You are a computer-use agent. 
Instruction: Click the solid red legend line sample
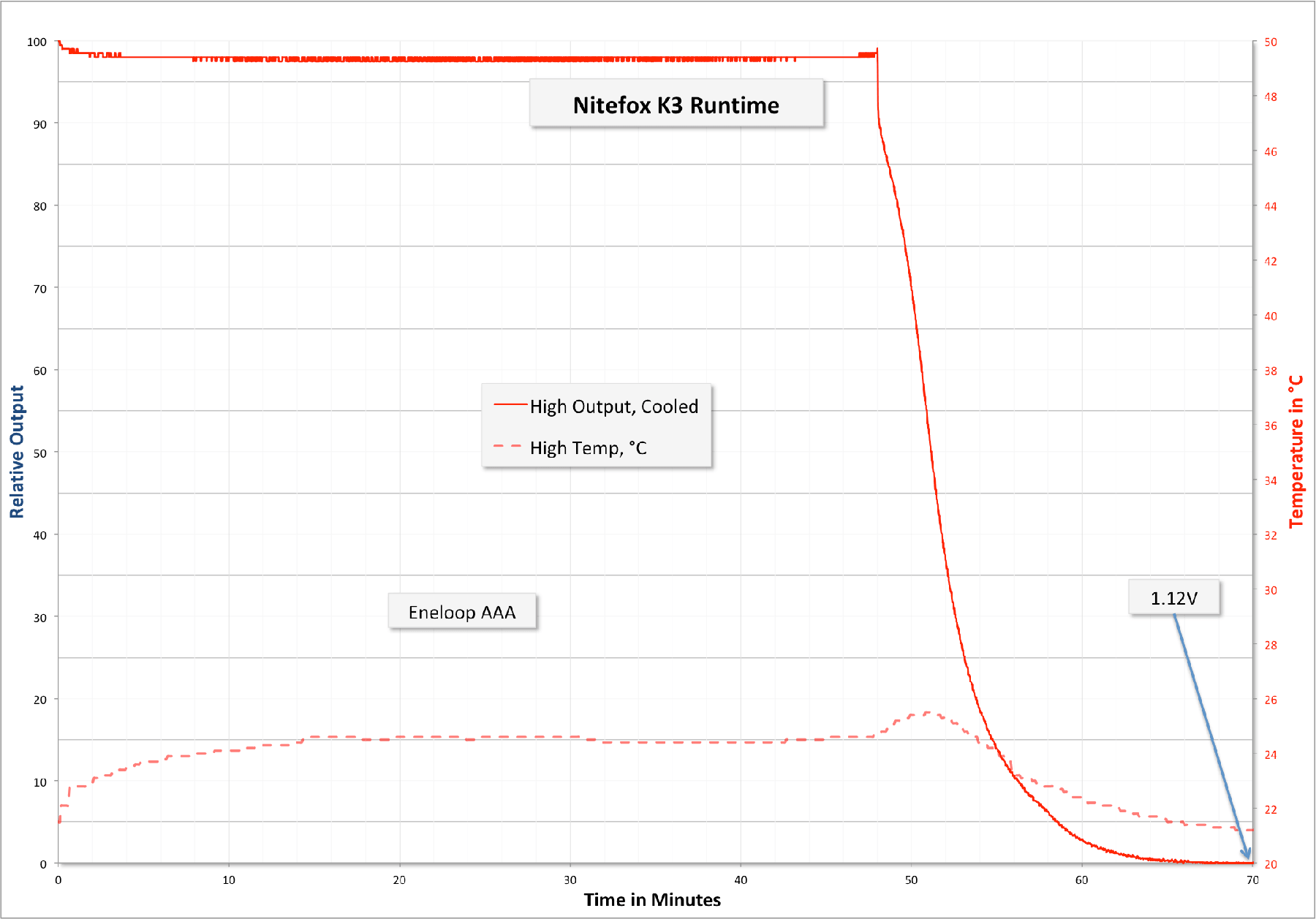(510, 404)
